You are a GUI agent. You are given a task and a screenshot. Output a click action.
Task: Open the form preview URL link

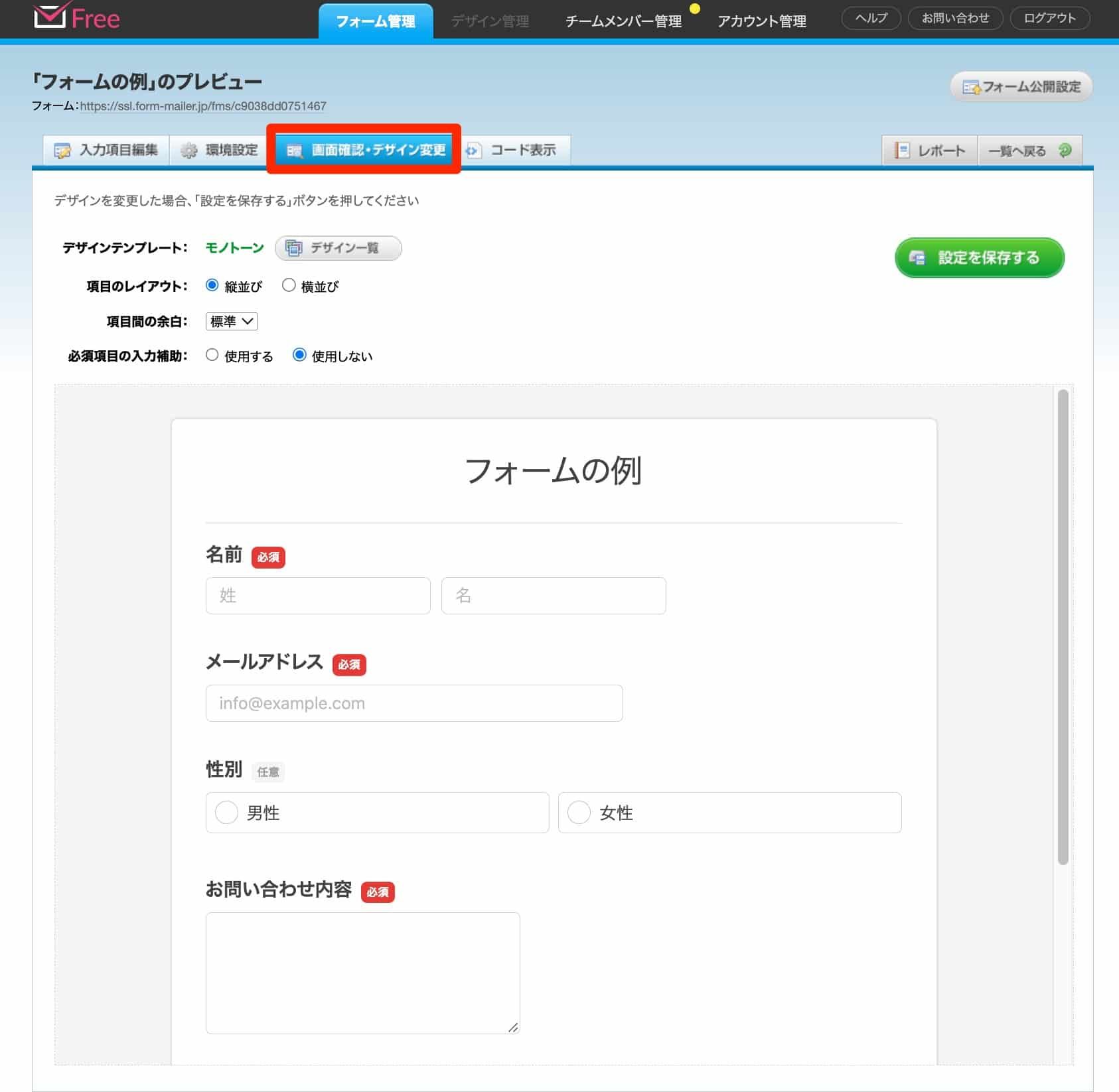click(x=203, y=106)
